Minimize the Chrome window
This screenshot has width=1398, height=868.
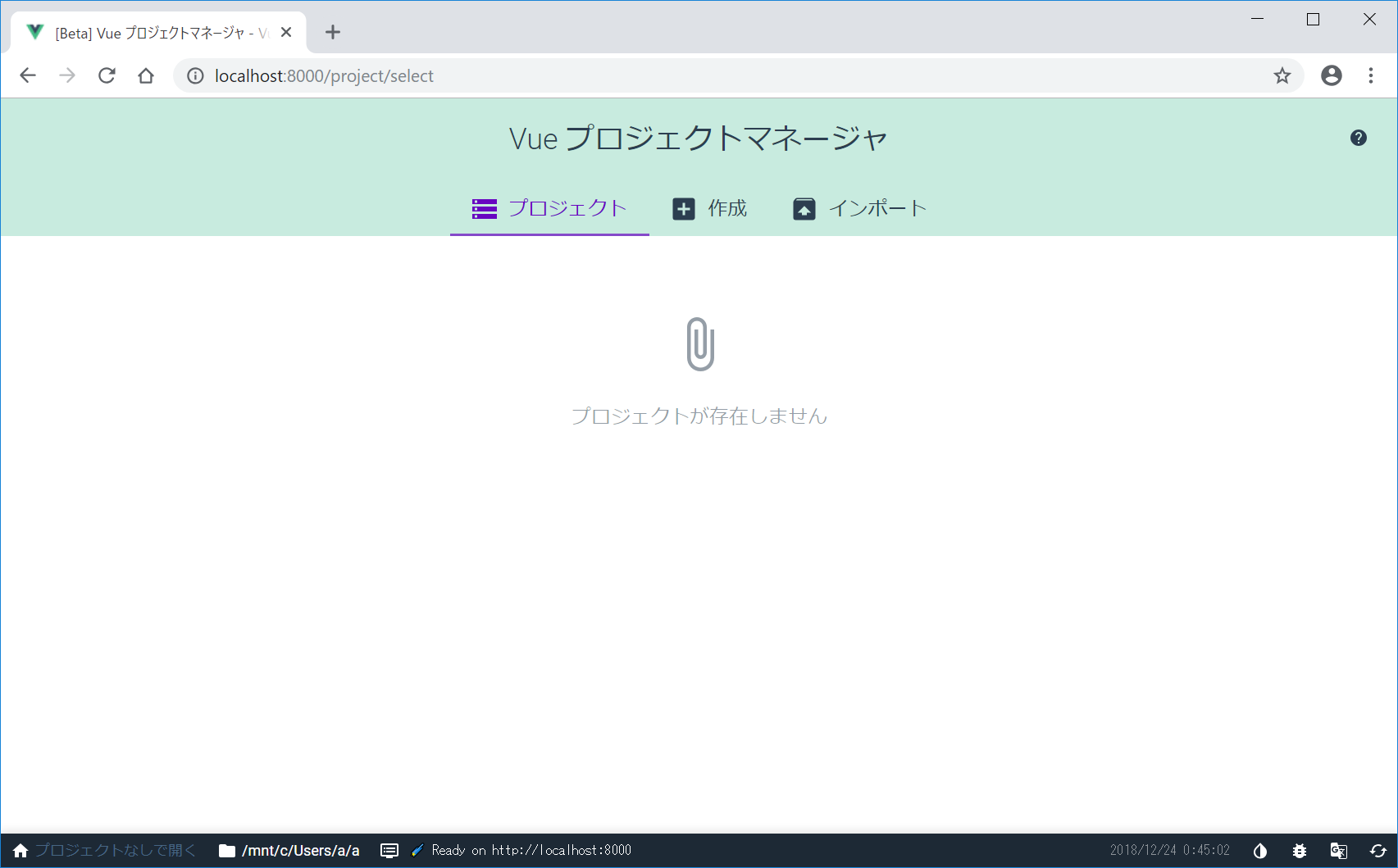1257,19
